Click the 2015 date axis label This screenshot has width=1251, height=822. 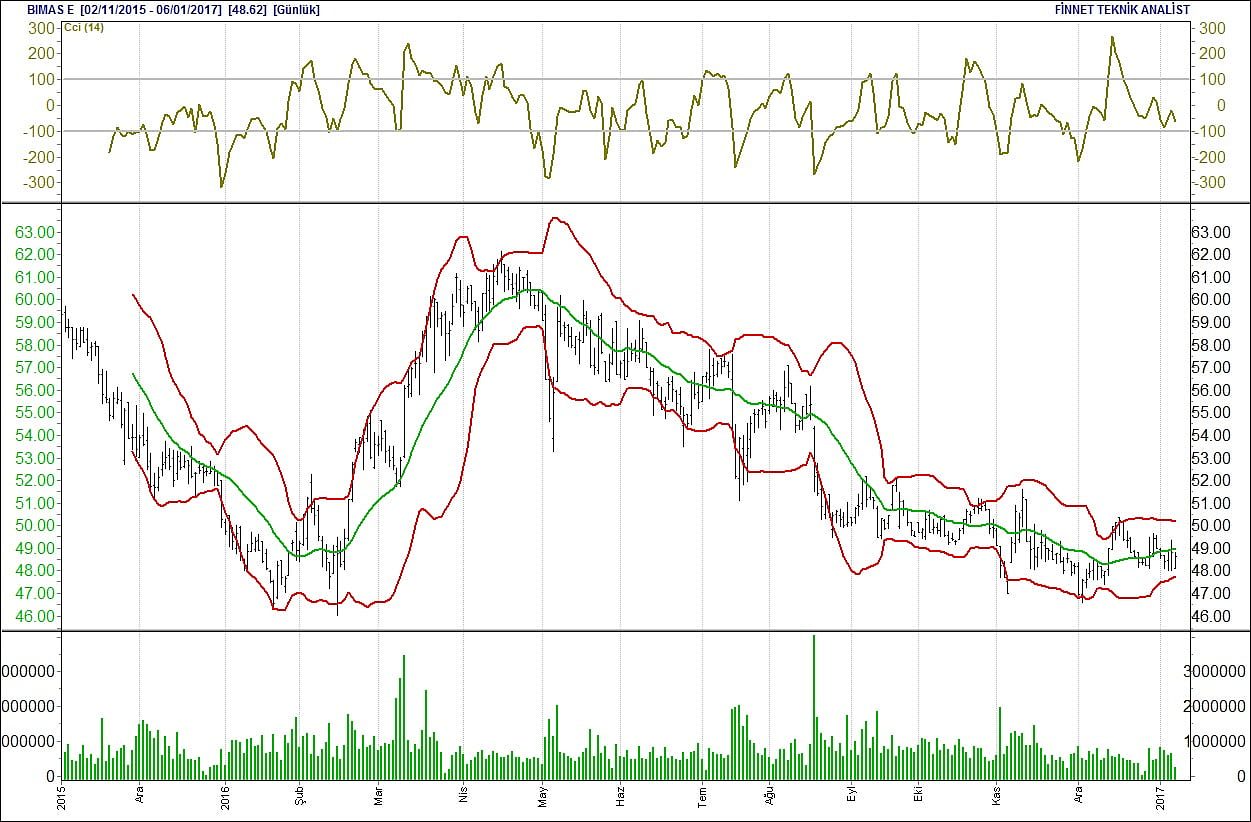point(61,797)
